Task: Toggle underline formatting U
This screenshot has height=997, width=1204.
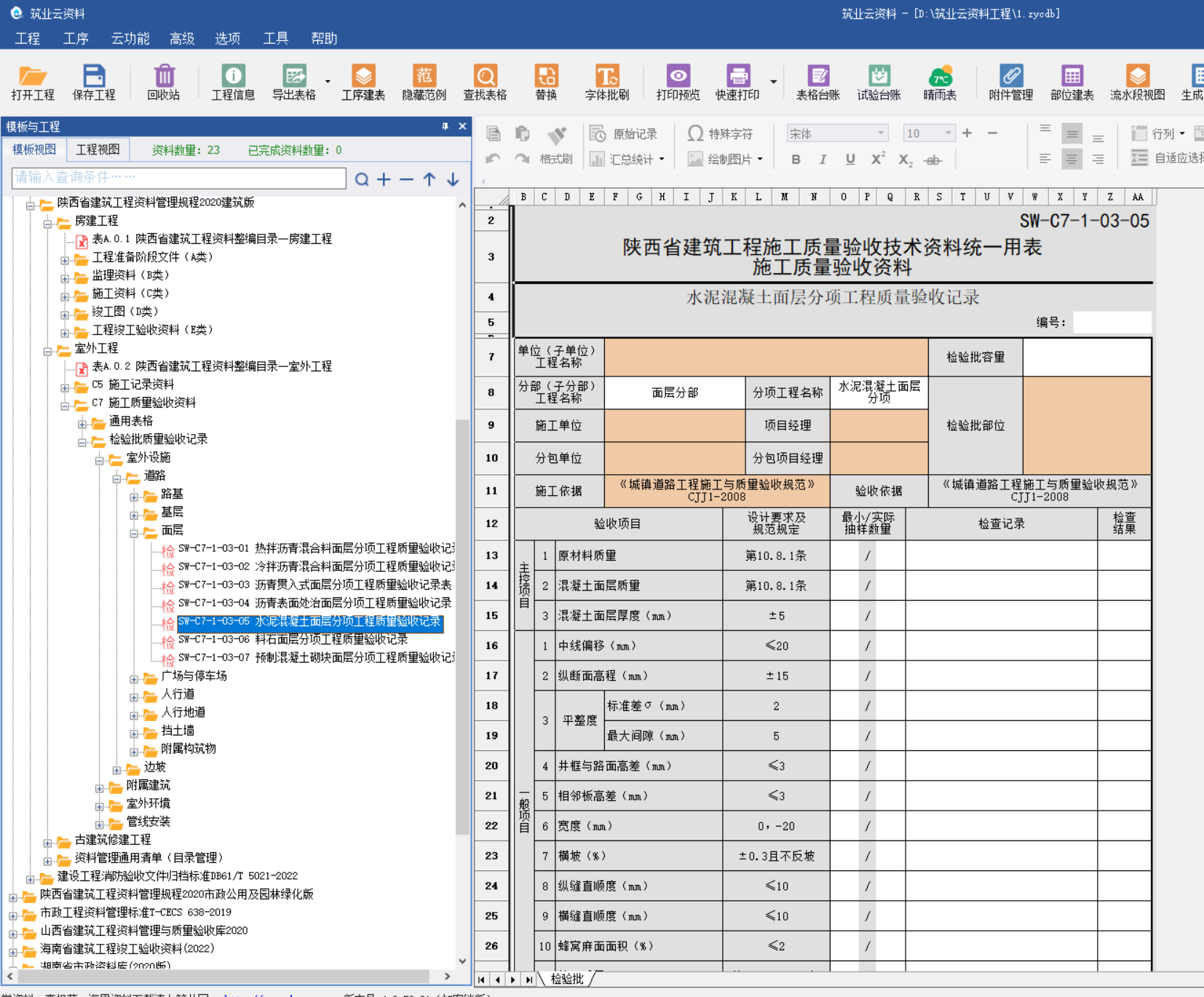Action: 850,159
